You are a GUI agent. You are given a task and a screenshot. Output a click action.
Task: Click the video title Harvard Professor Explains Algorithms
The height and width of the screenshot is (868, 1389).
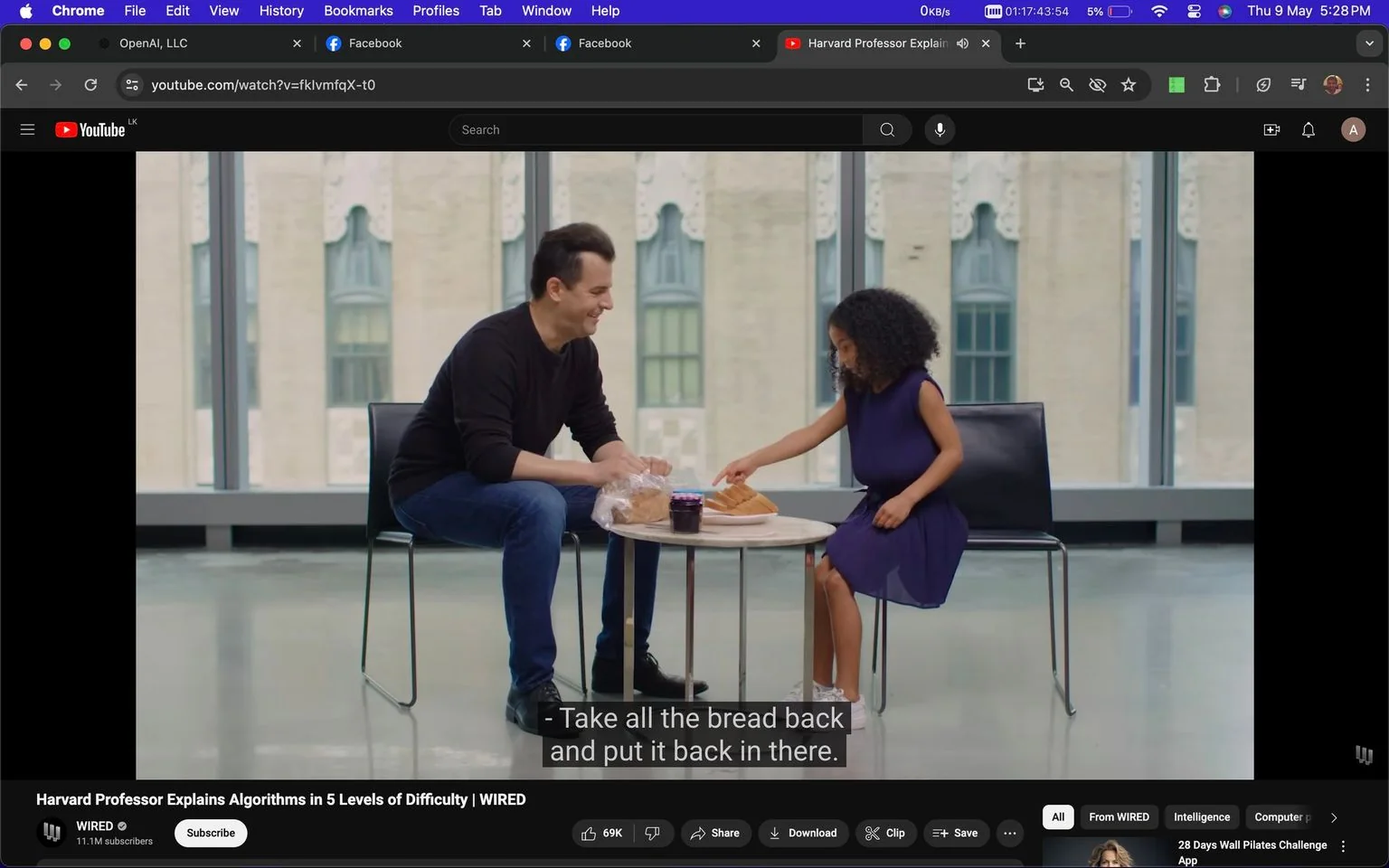coord(280,800)
